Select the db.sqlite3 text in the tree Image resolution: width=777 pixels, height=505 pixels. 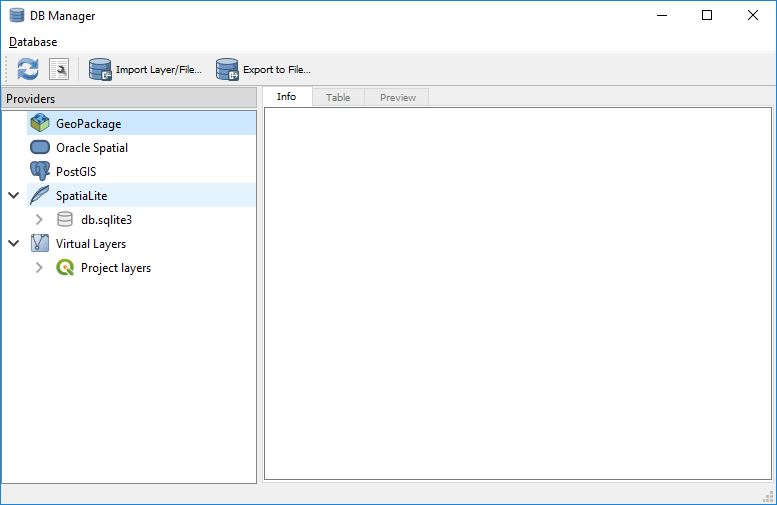pos(107,220)
